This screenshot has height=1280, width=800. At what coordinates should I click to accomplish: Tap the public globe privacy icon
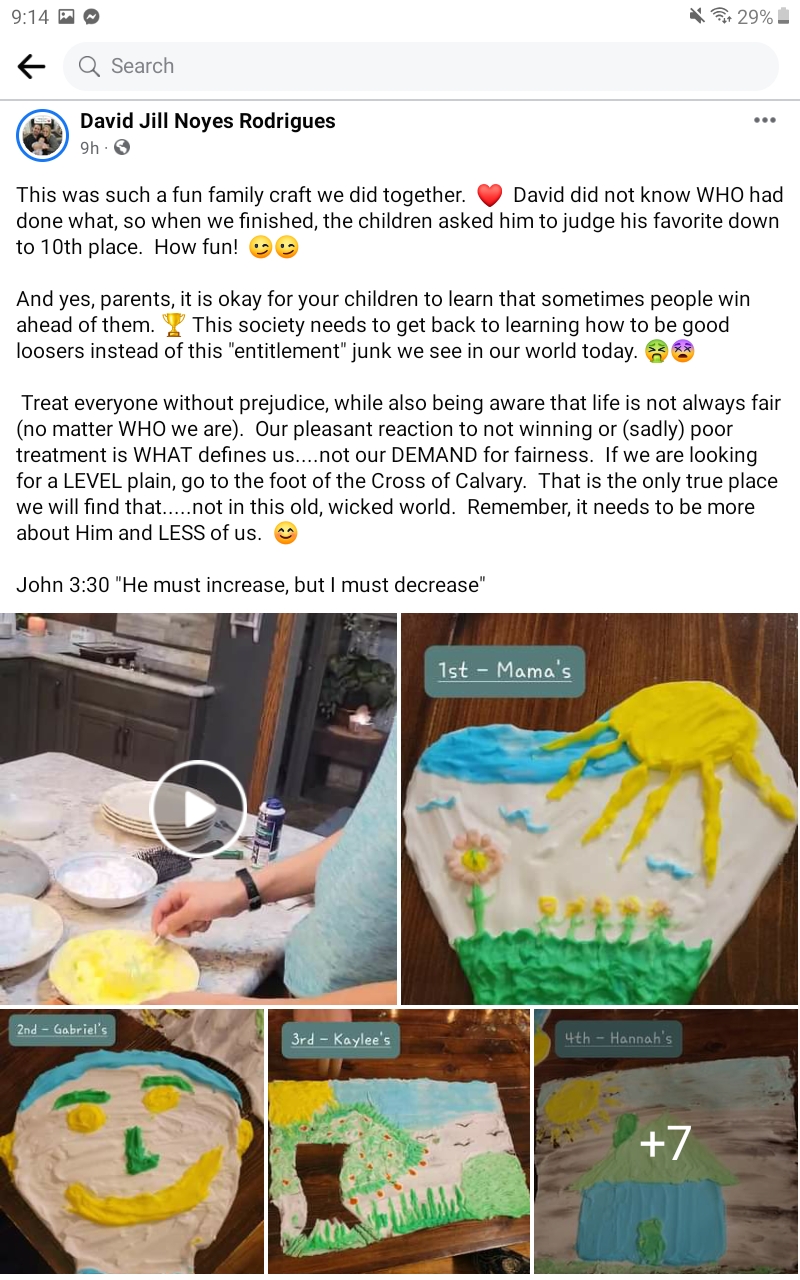(x=122, y=148)
